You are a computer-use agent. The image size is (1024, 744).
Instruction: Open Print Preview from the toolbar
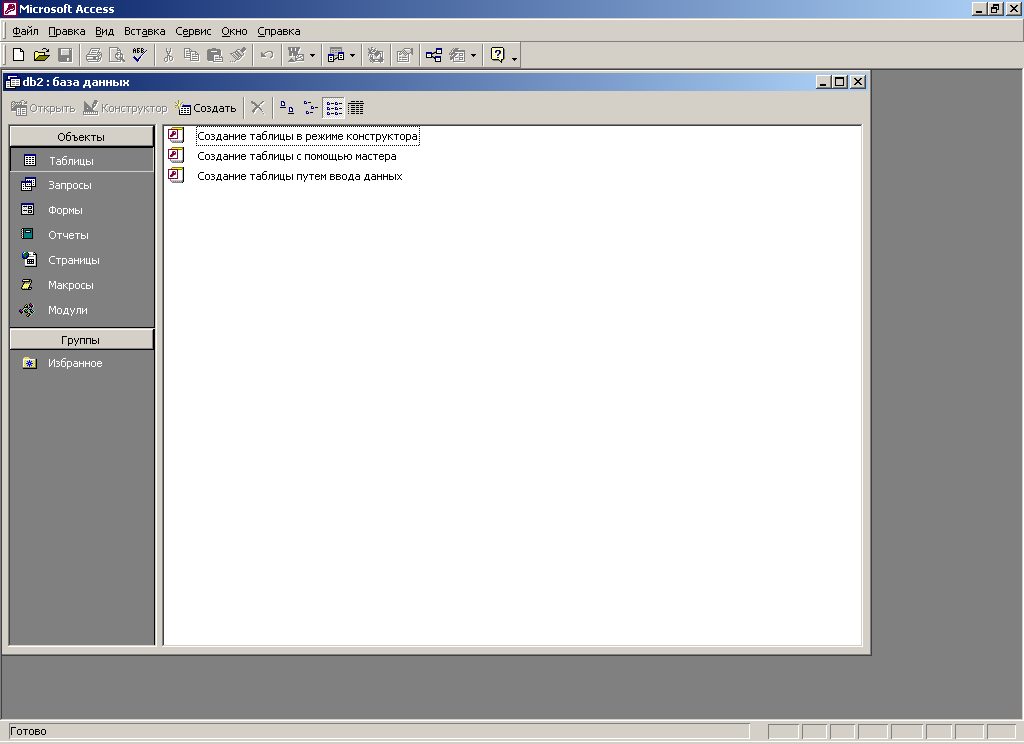pyautogui.click(x=117, y=56)
